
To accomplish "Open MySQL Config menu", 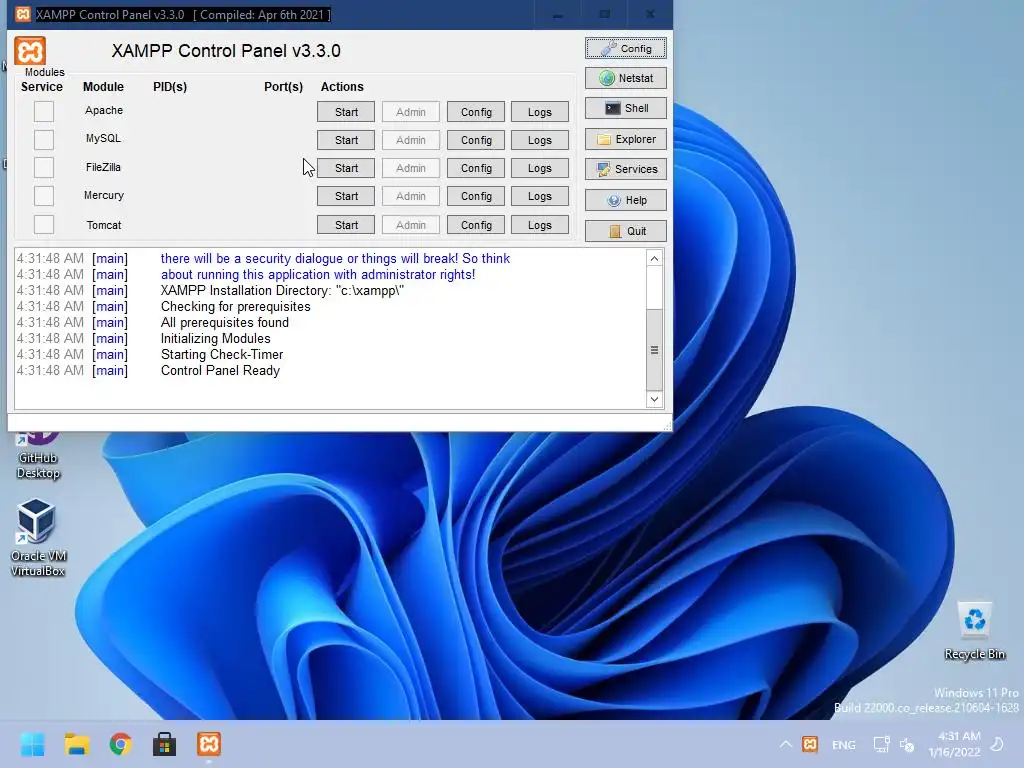I will pos(476,140).
